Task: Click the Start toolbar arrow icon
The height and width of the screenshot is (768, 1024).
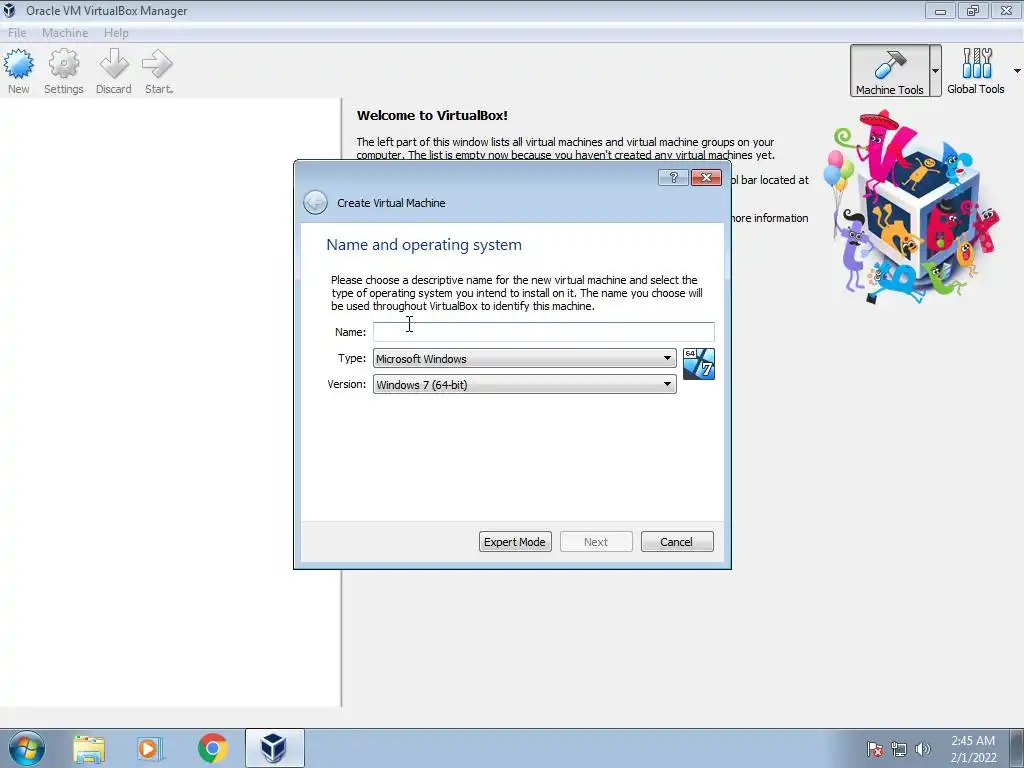Action: point(159,72)
